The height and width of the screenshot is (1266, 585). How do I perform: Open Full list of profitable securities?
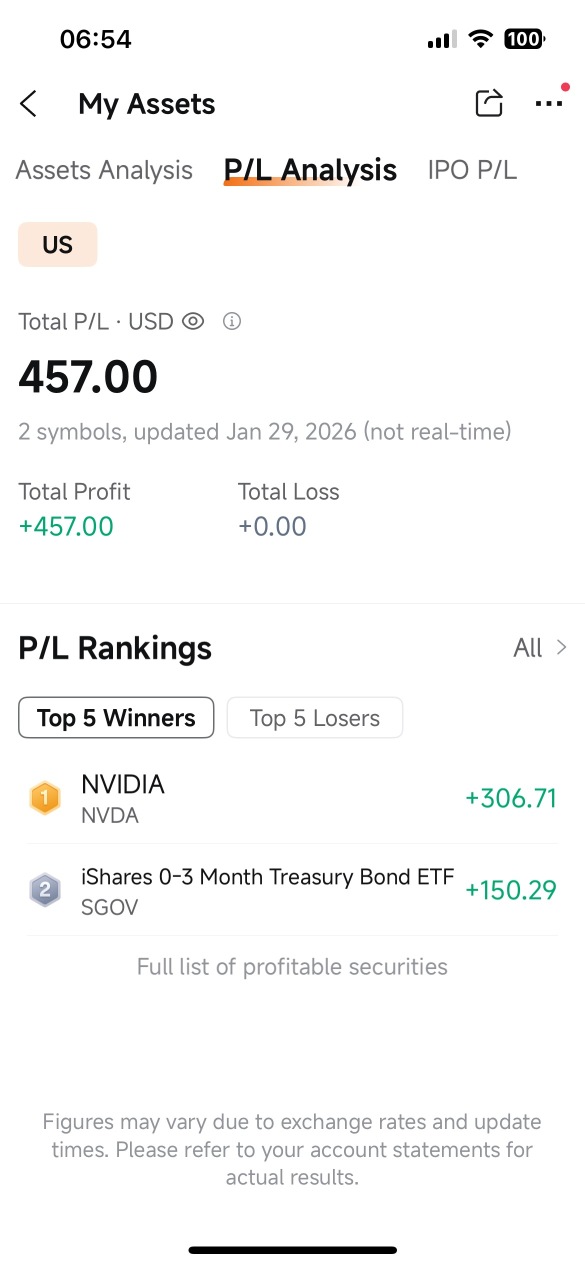tap(292, 967)
